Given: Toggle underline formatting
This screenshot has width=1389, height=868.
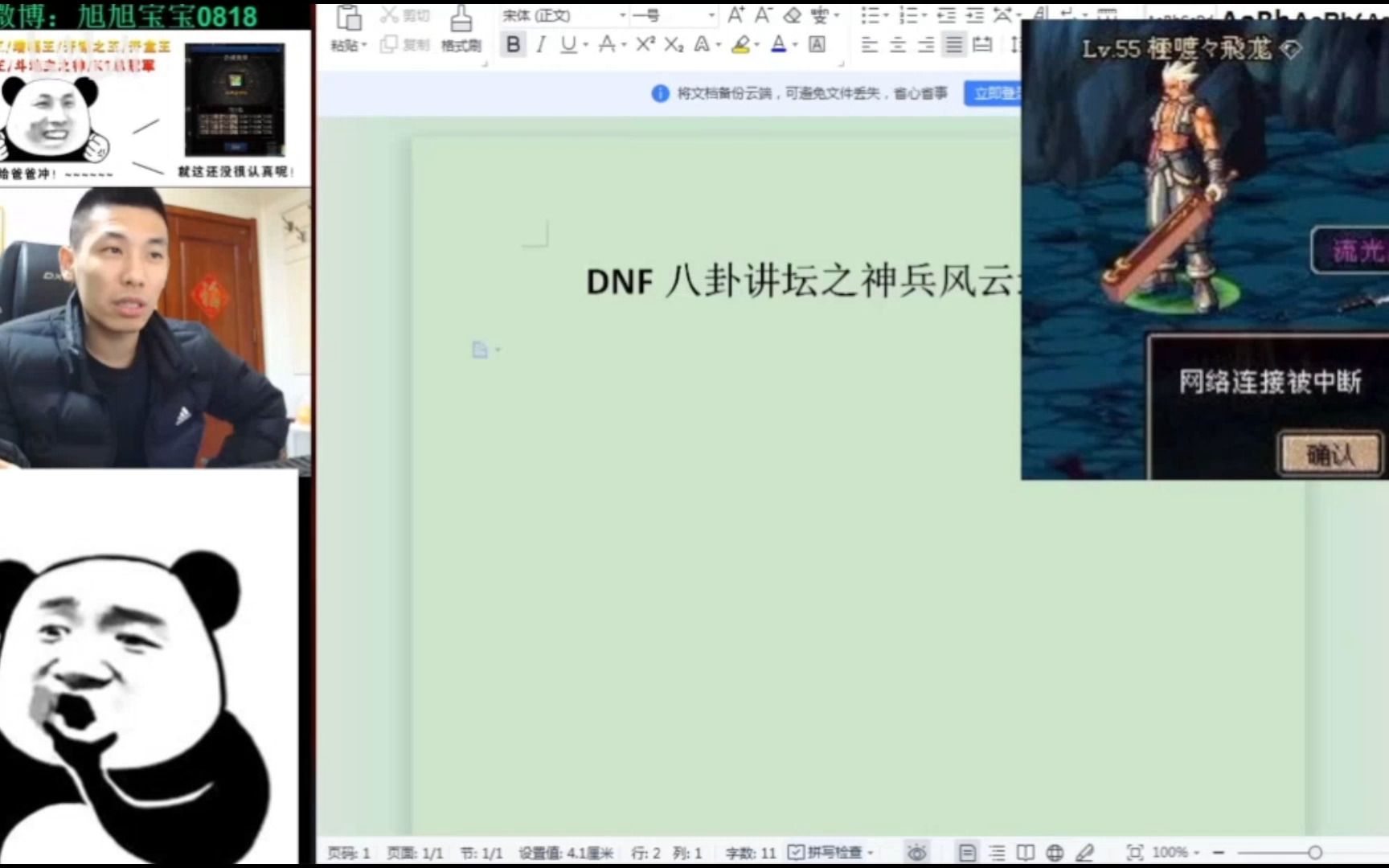Looking at the screenshot, I should [x=568, y=45].
